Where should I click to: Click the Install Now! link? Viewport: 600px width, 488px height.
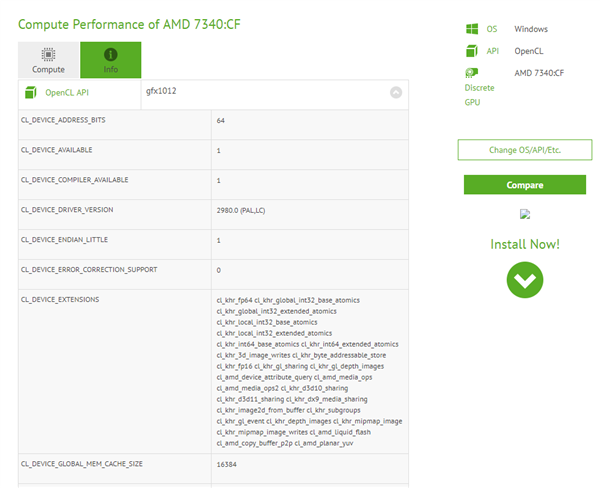pyautogui.click(x=525, y=244)
